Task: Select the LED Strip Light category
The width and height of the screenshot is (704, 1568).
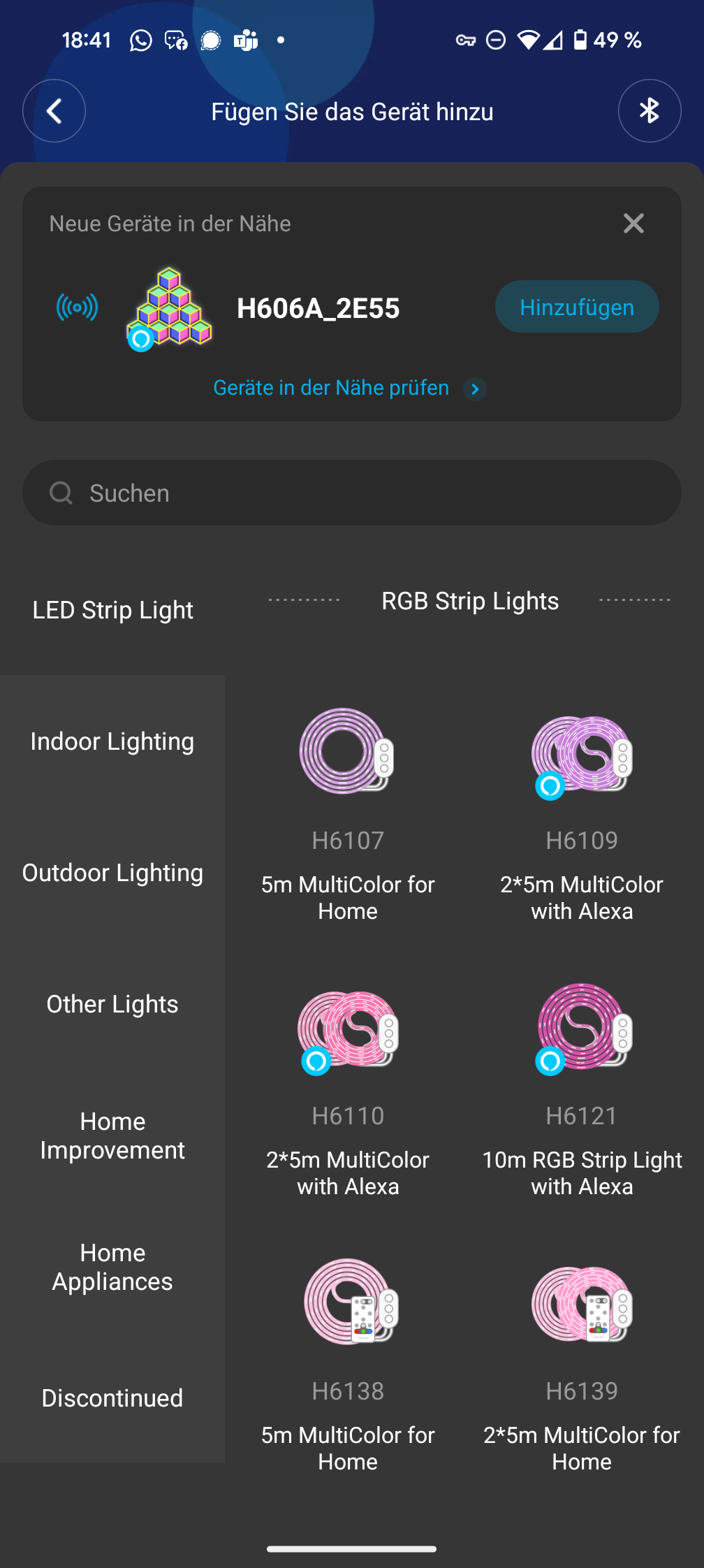Action: 112,610
